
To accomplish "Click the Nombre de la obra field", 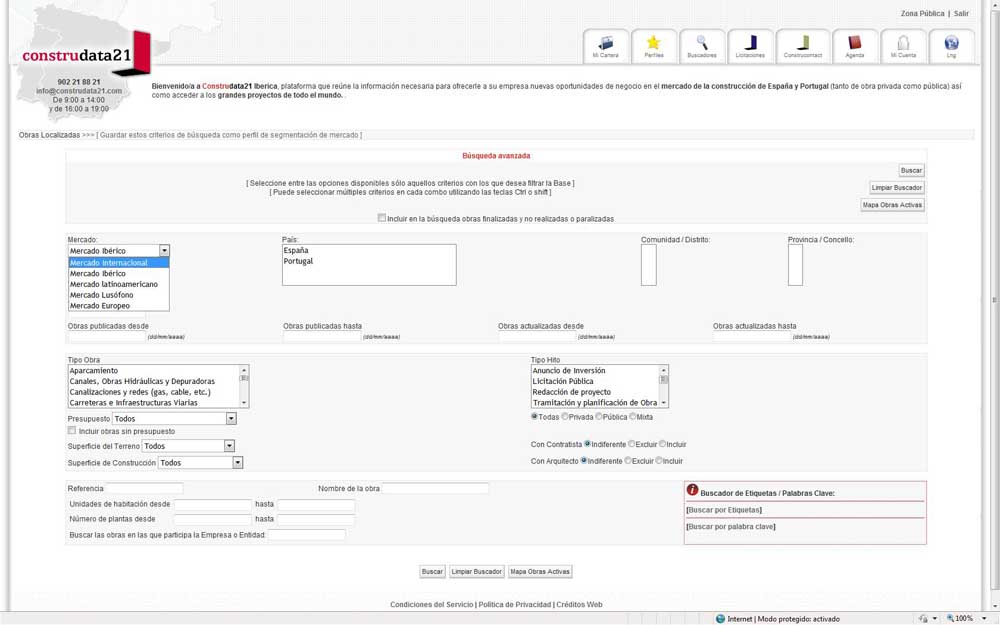I will 435,489.
